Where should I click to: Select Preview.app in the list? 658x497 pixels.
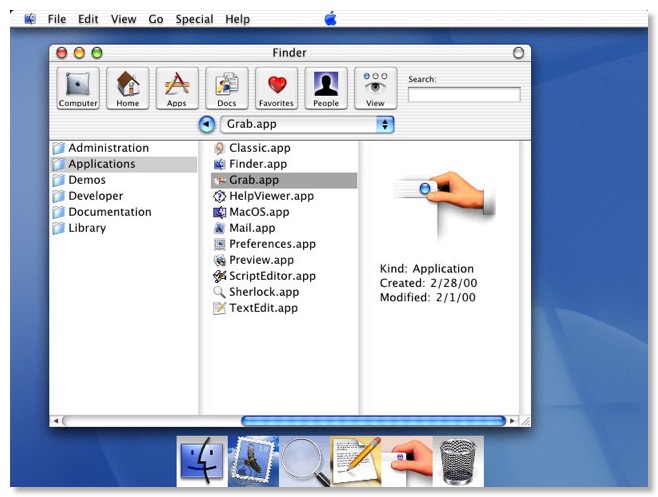point(284,260)
